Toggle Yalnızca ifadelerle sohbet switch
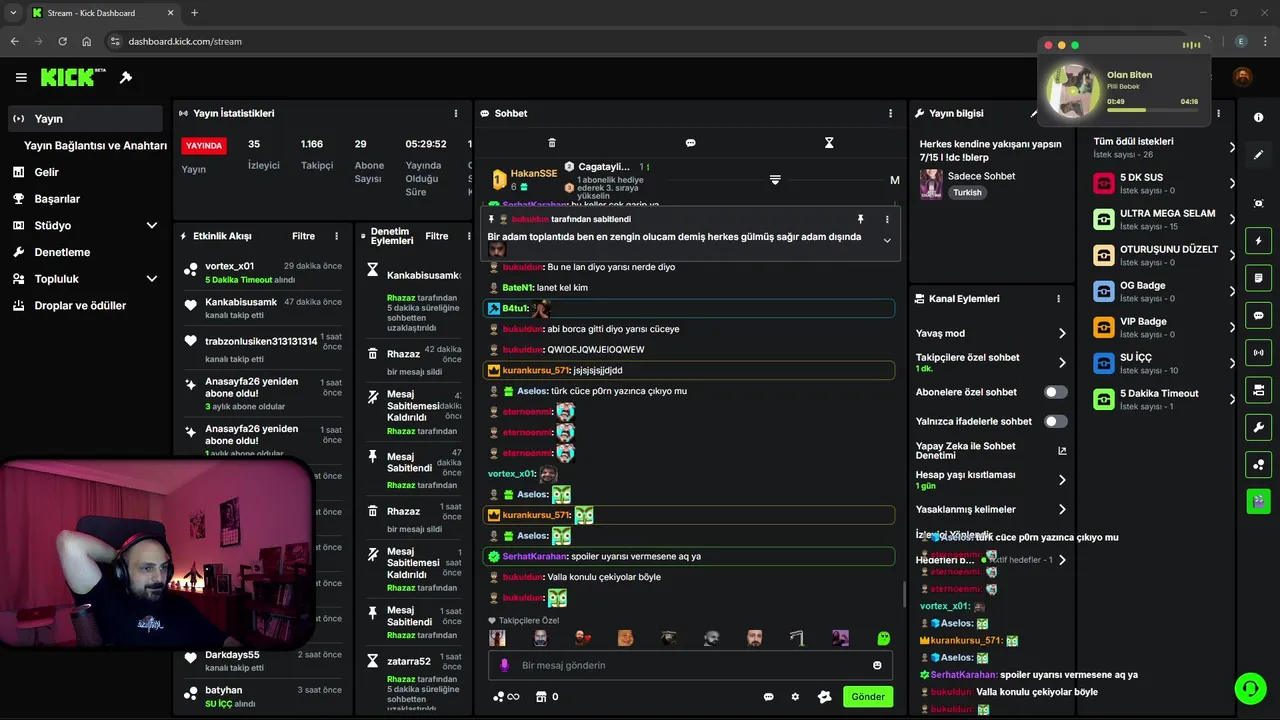Image resolution: width=1280 pixels, height=720 pixels. click(1055, 421)
